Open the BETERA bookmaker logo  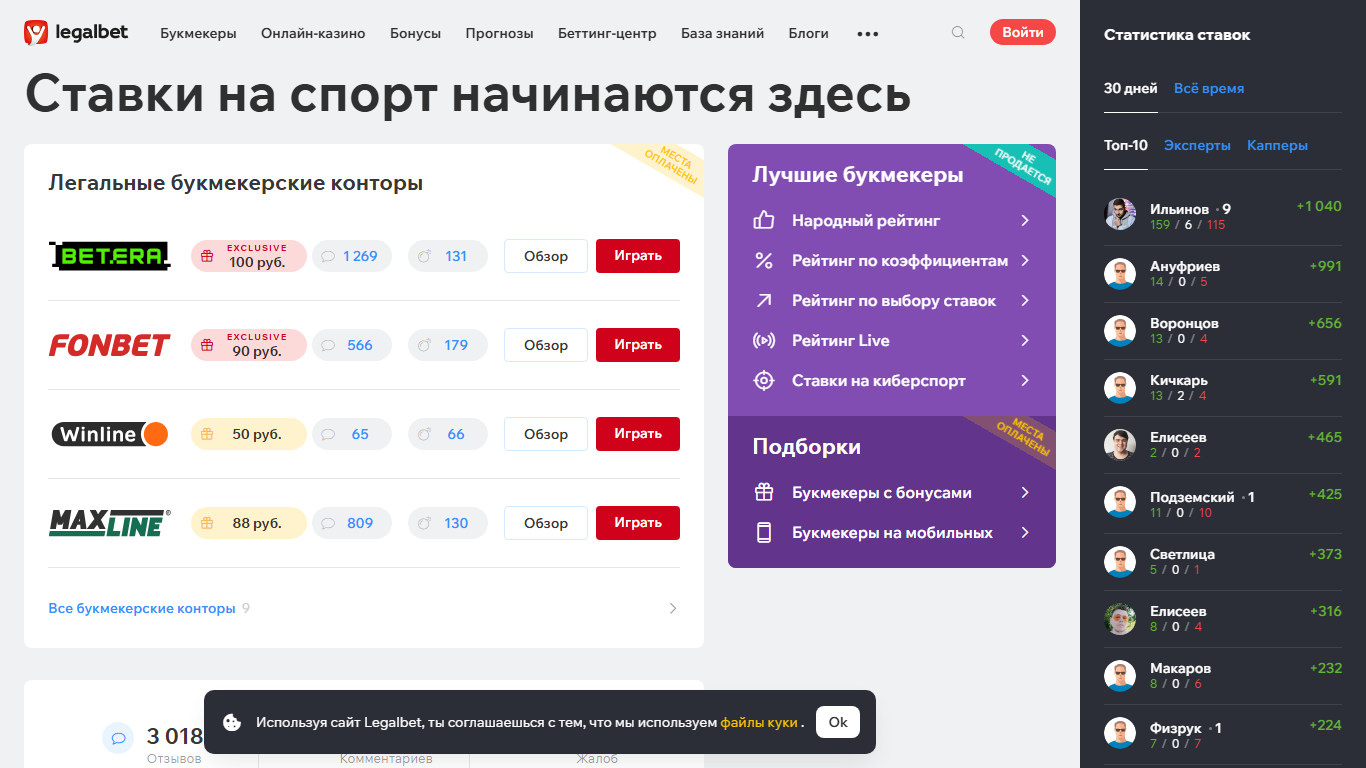[x=110, y=256]
